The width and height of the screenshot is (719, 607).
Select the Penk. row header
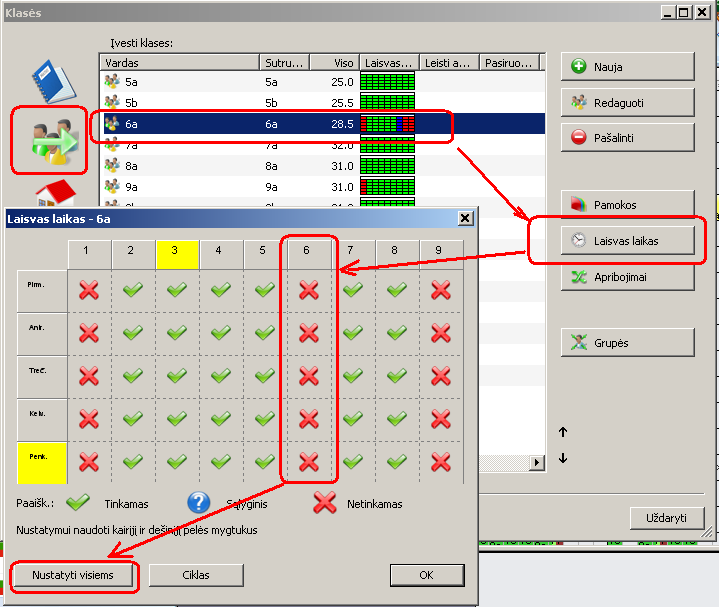[42, 463]
